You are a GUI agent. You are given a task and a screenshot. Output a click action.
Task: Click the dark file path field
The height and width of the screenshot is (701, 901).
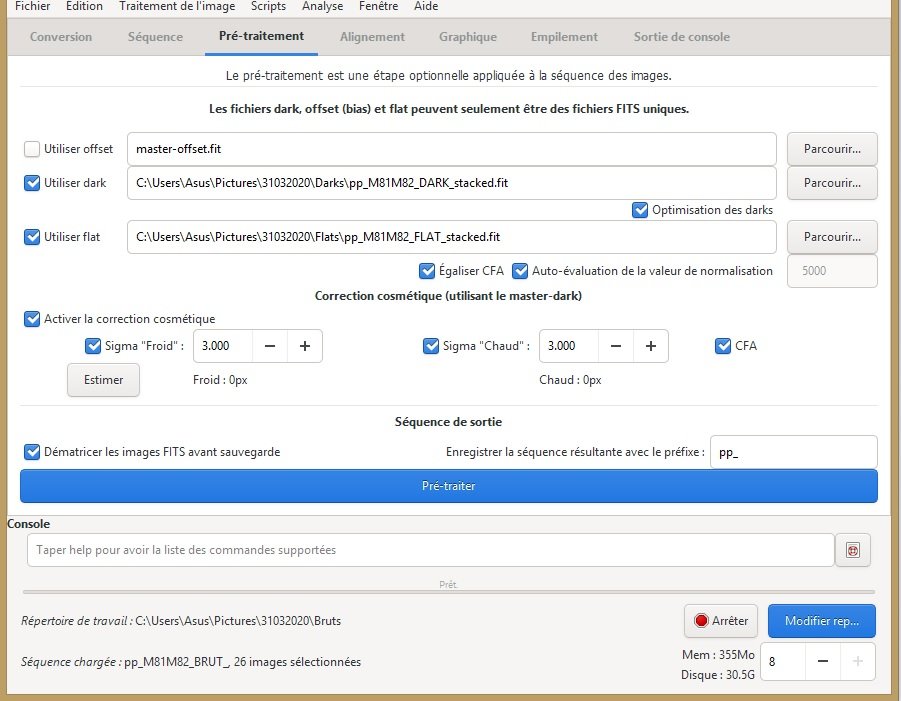(452, 183)
